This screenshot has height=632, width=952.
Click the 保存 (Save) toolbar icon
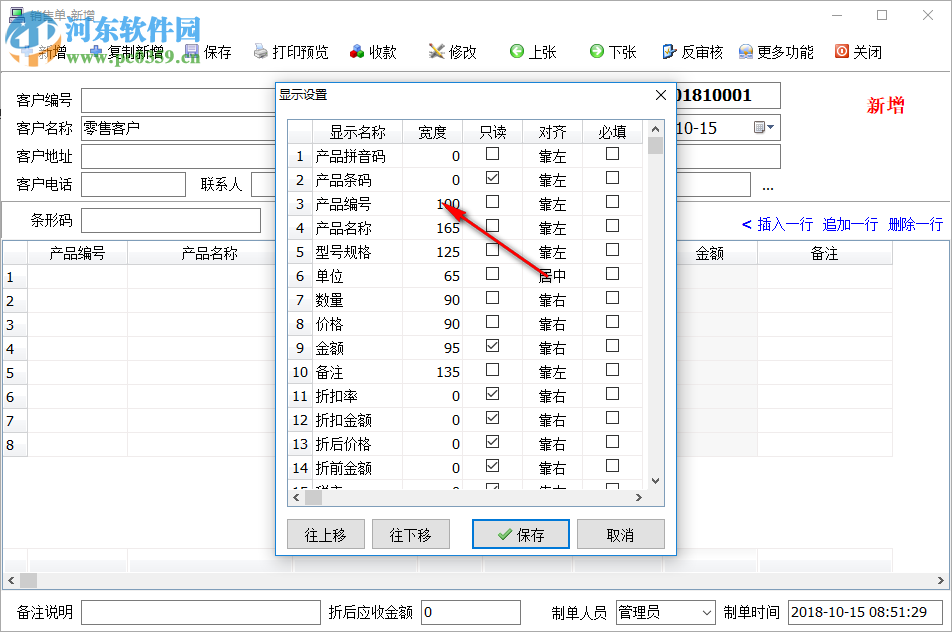(x=216, y=51)
